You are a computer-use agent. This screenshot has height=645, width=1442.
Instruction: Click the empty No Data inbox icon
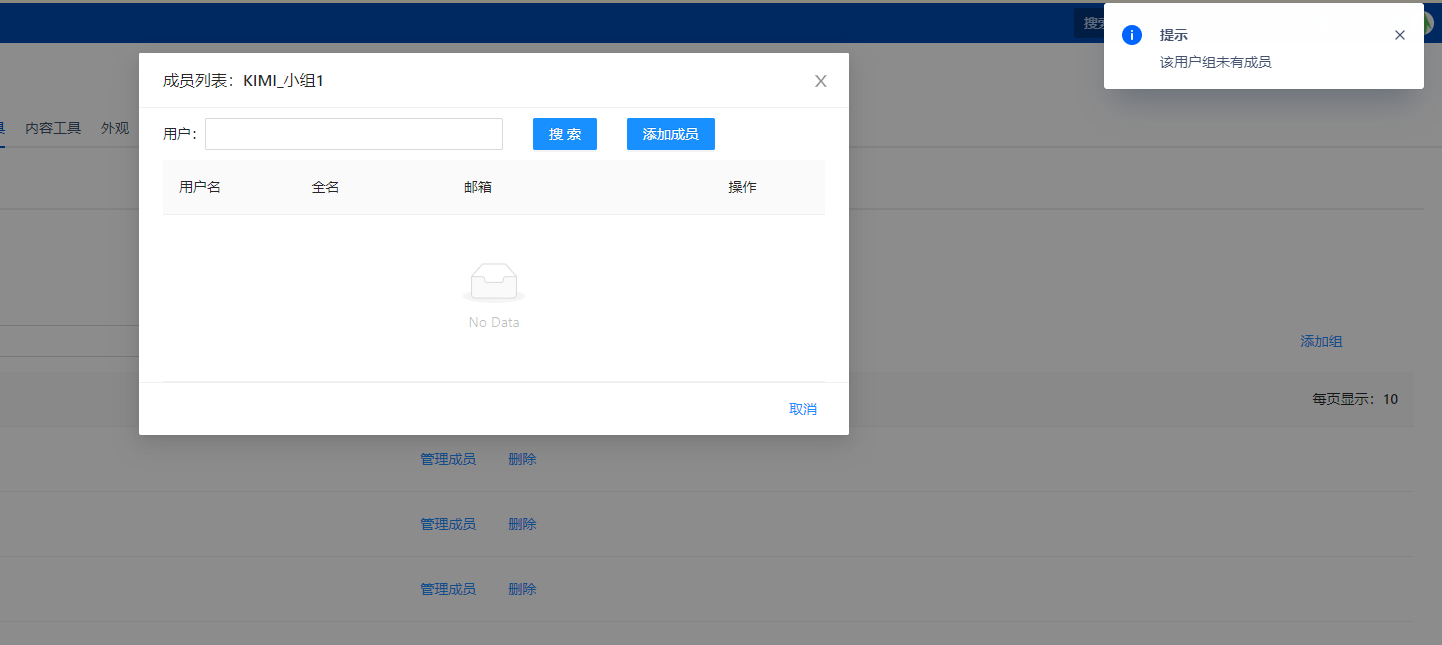pos(494,282)
